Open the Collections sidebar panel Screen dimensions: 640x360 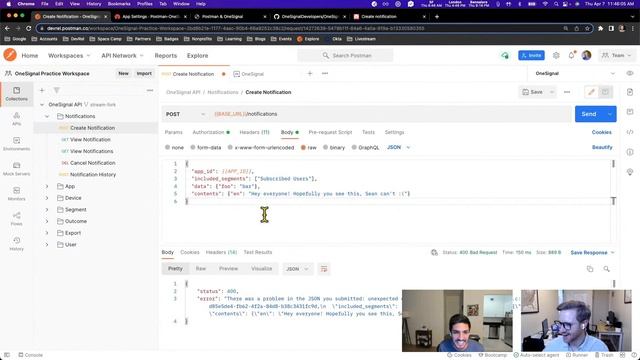(x=16, y=93)
